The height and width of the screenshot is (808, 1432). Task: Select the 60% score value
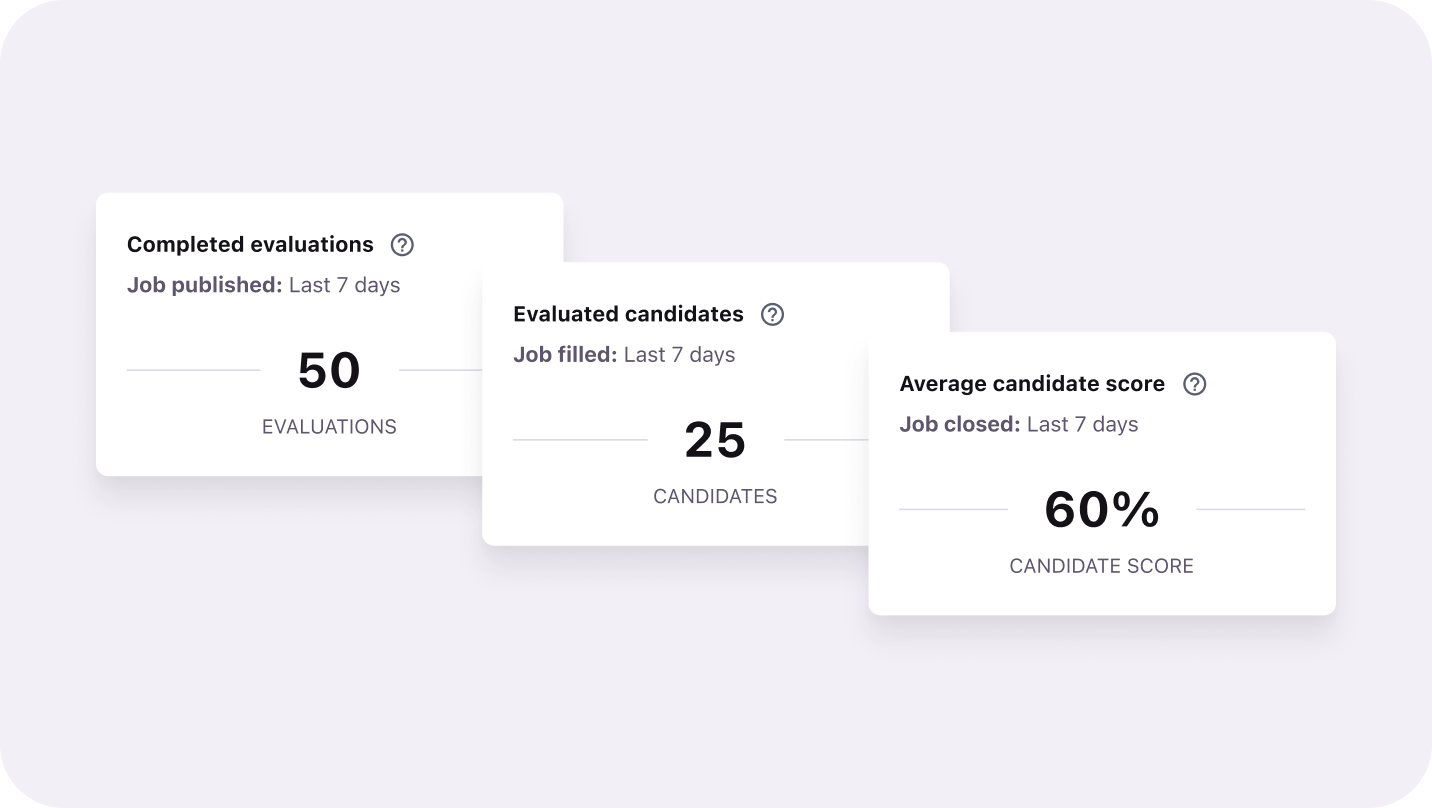1102,510
